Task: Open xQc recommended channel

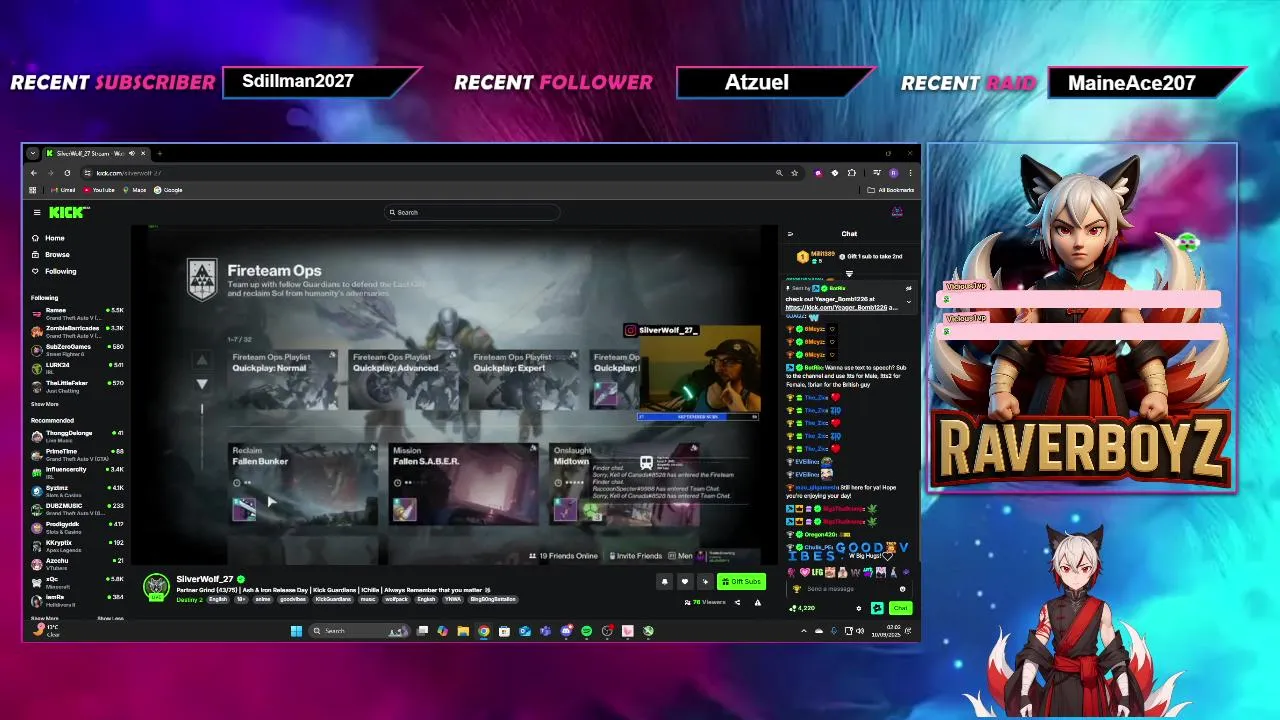Action: 77,581
